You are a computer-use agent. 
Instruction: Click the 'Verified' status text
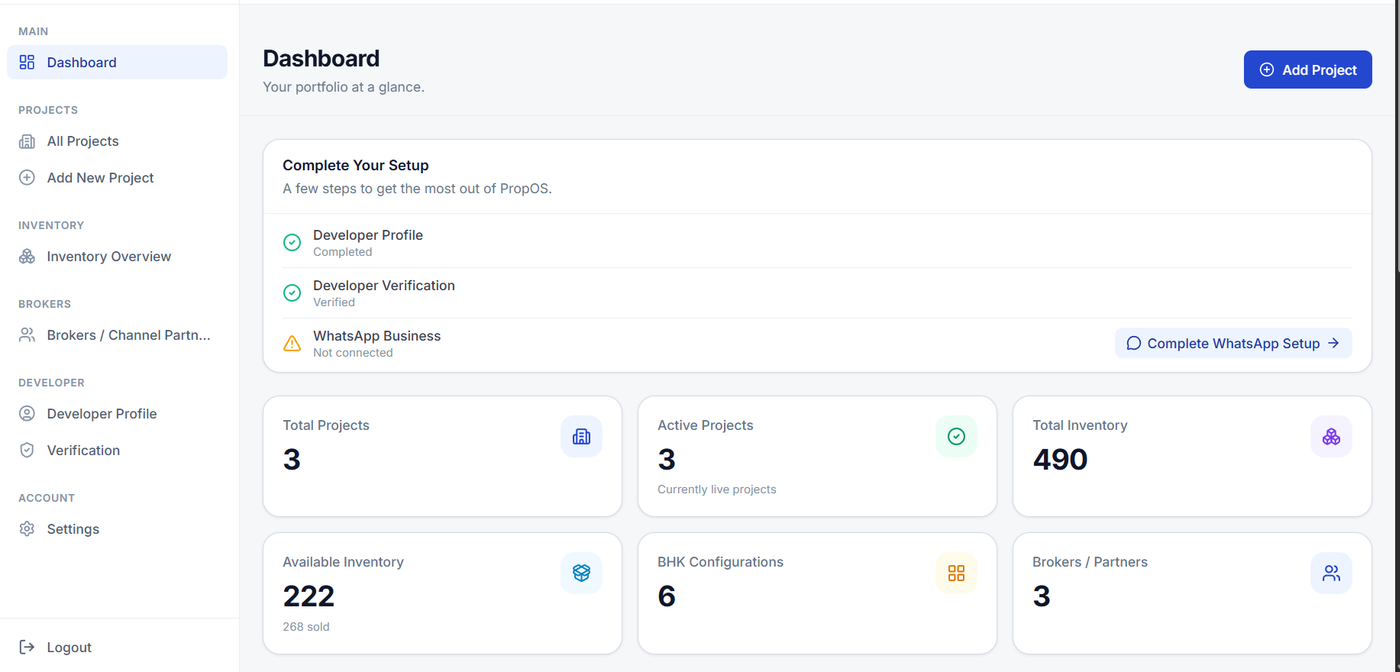click(334, 302)
